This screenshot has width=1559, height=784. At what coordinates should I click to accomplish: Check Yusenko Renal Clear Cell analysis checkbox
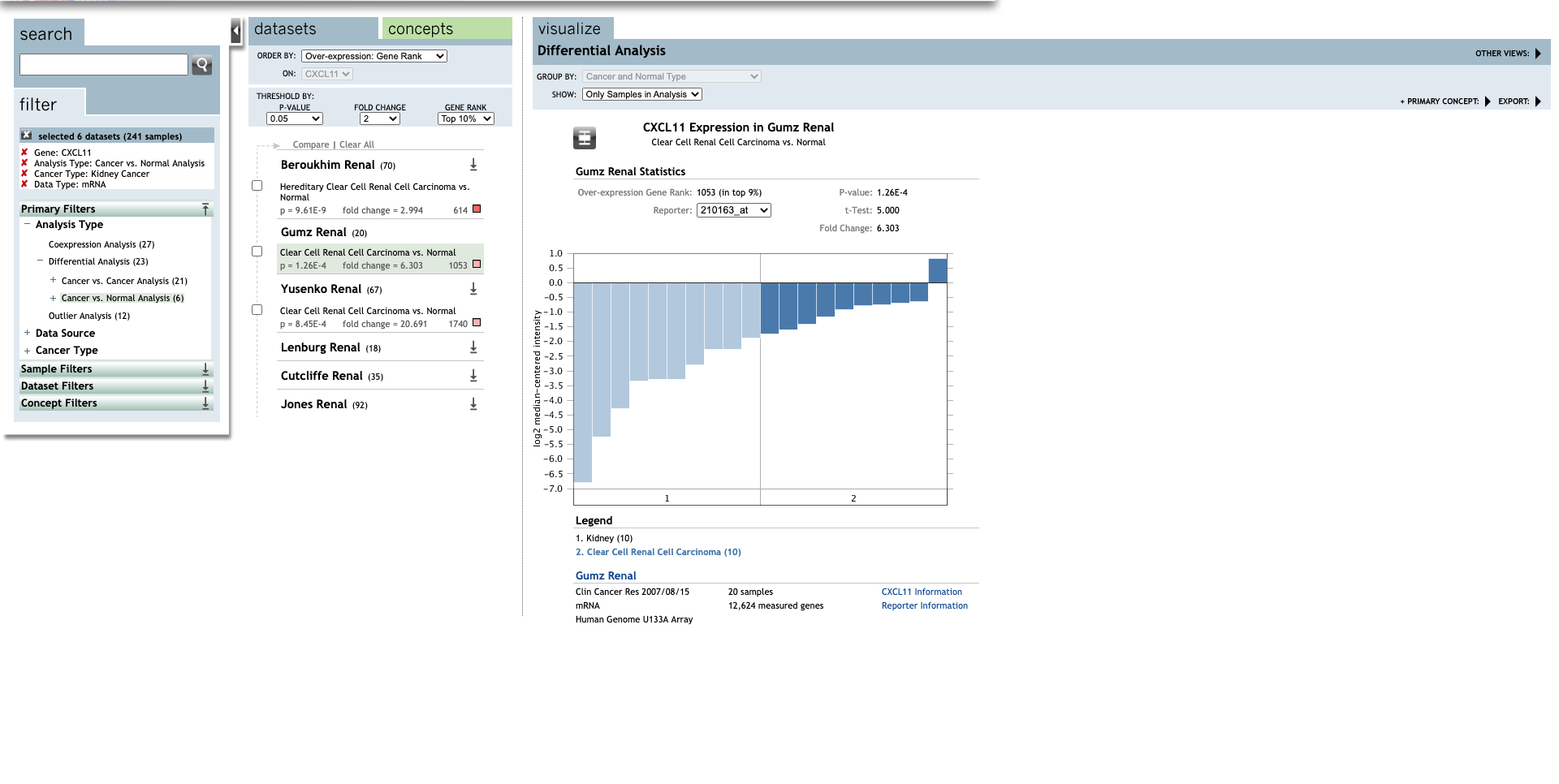[x=257, y=310]
